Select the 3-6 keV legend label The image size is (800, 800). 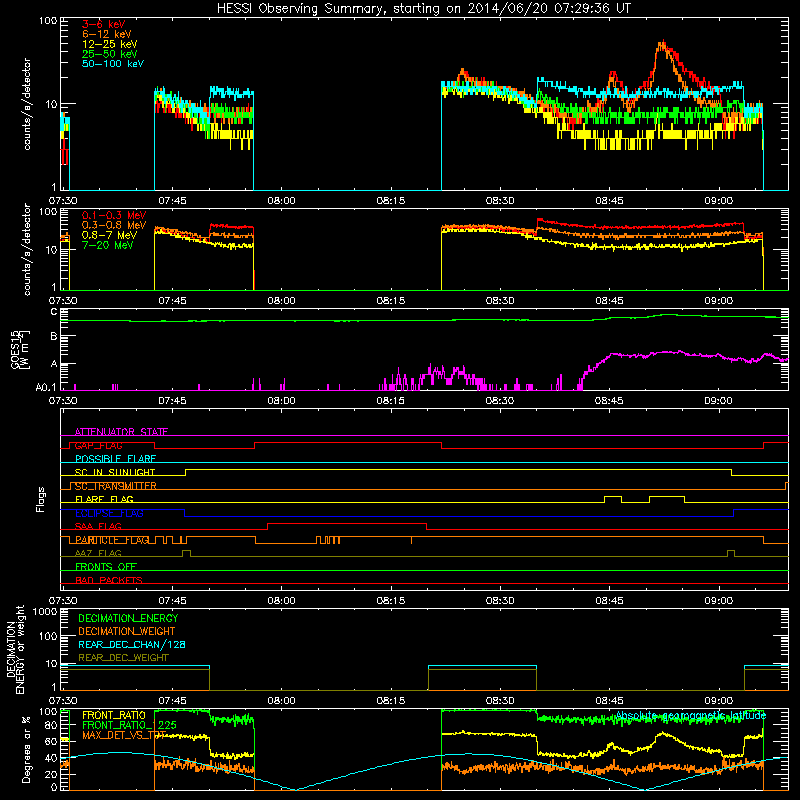point(103,24)
